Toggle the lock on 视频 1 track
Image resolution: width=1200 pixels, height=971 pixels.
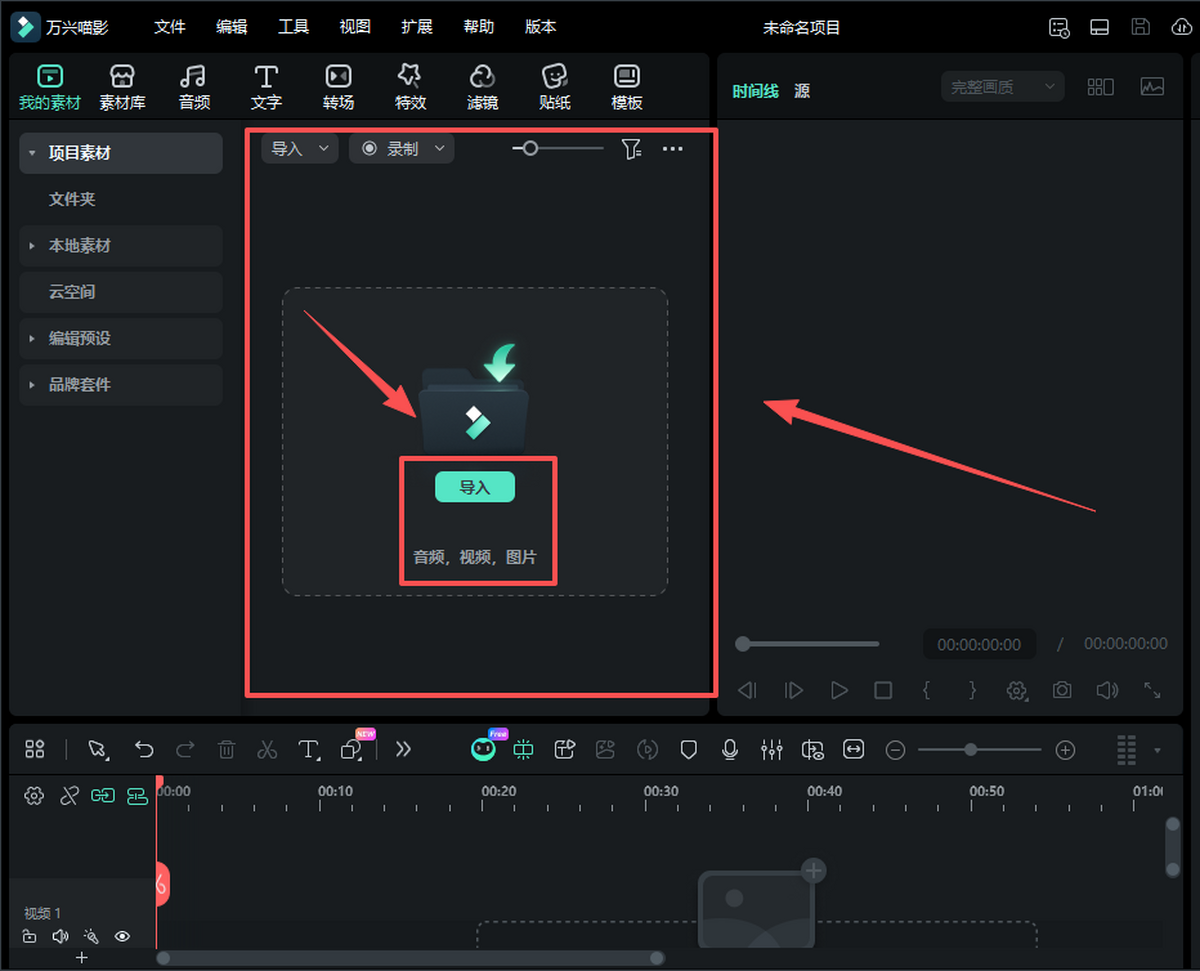(30, 937)
